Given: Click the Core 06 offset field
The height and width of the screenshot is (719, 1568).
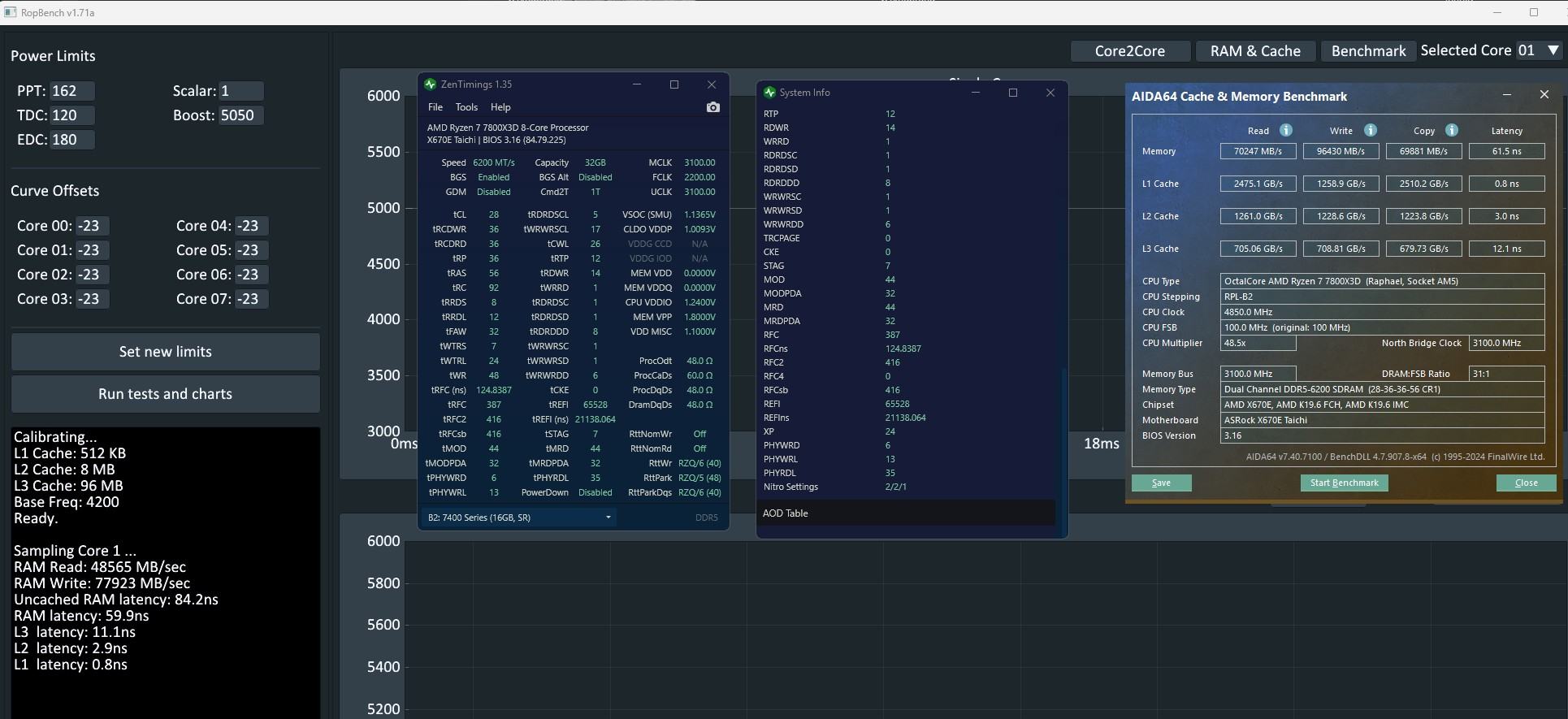Looking at the screenshot, I should click(x=251, y=275).
